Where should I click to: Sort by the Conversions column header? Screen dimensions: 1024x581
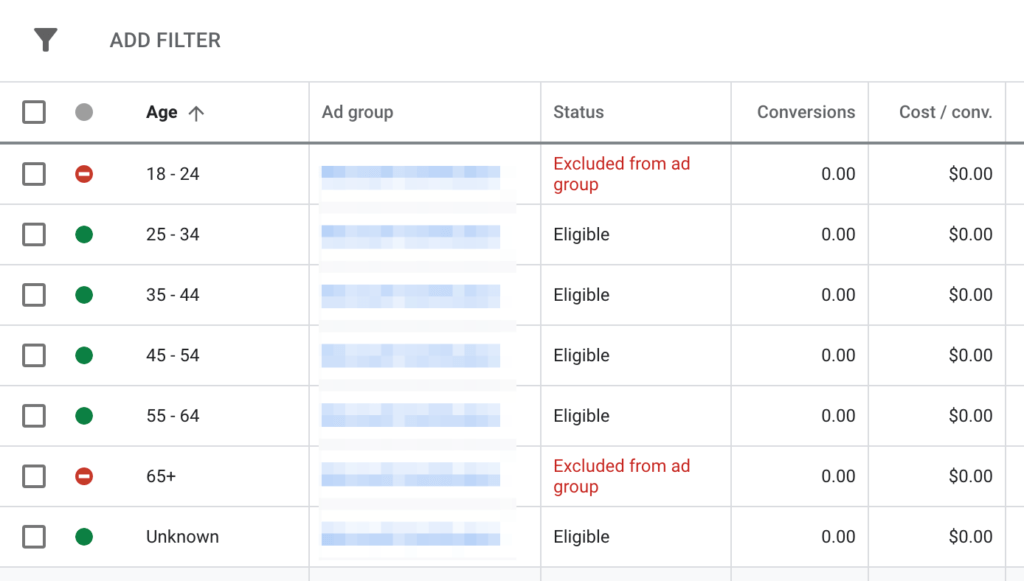point(806,112)
